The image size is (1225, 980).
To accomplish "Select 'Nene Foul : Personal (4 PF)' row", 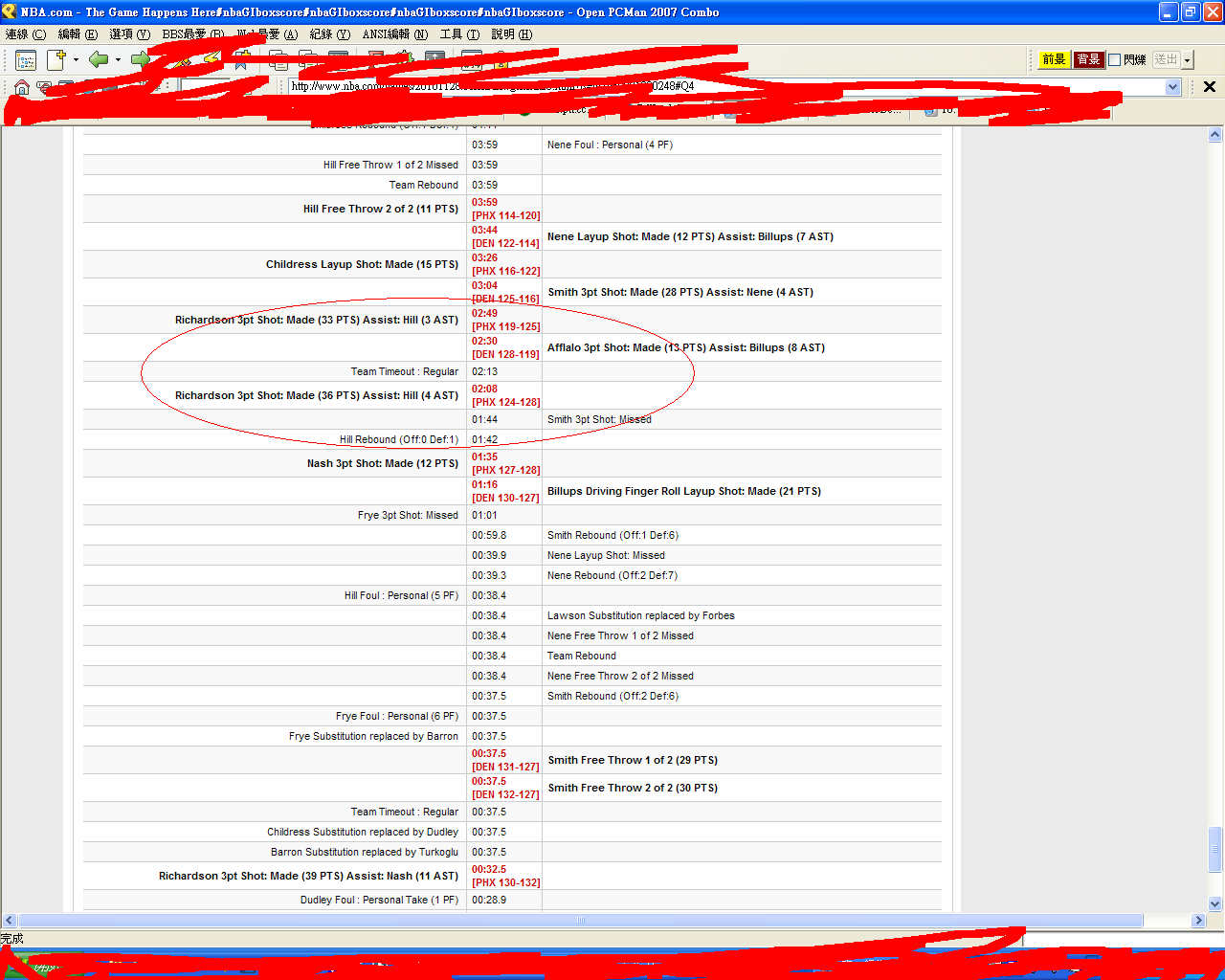I will coord(610,145).
